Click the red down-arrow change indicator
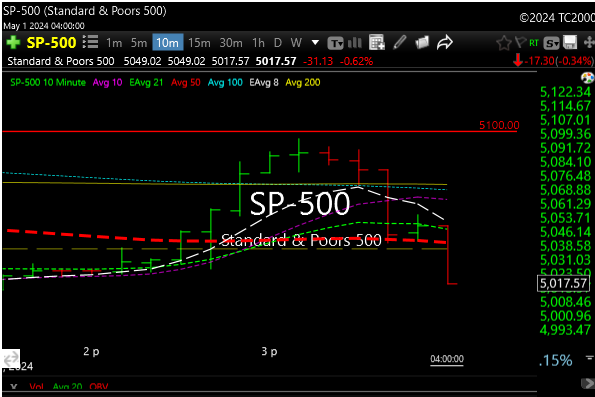Screen dimensions: 595x397 pyautogui.click(x=518, y=60)
